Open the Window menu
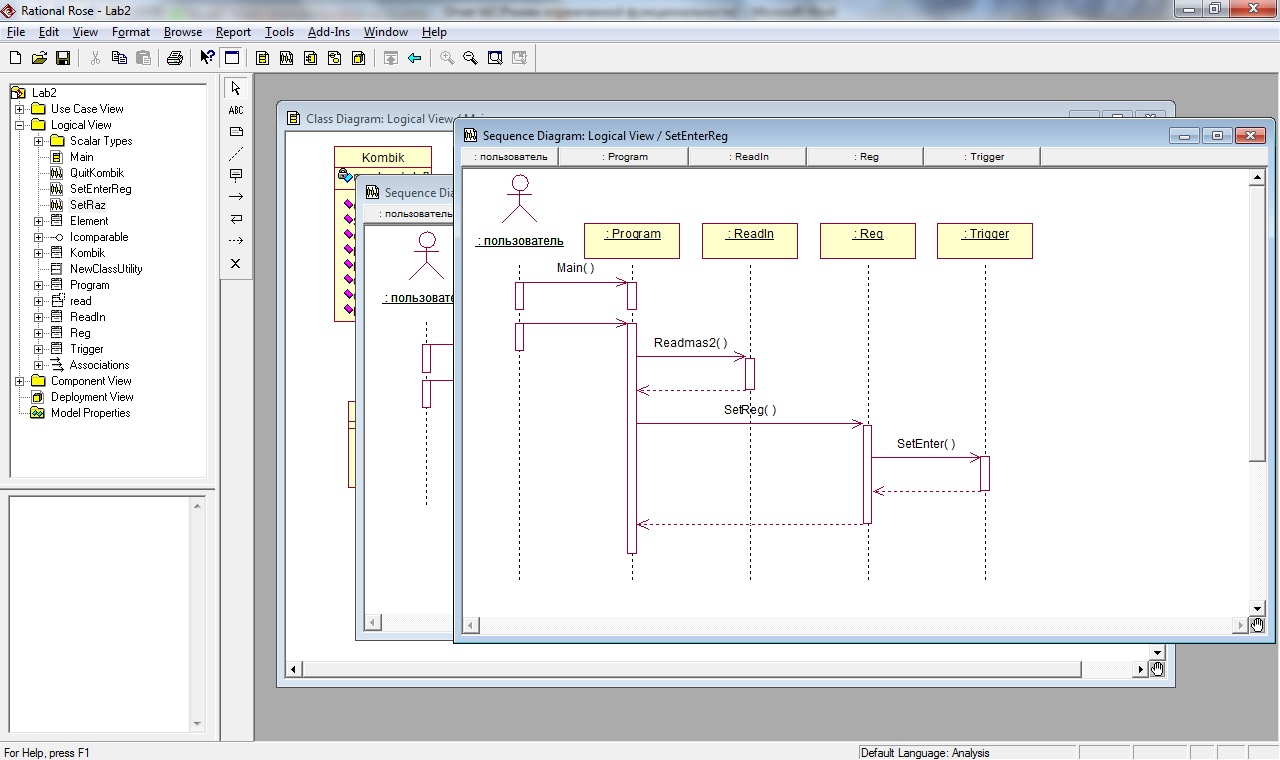Image resolution: width=1280 pixels, height=760 pixels. click(386, 32)
